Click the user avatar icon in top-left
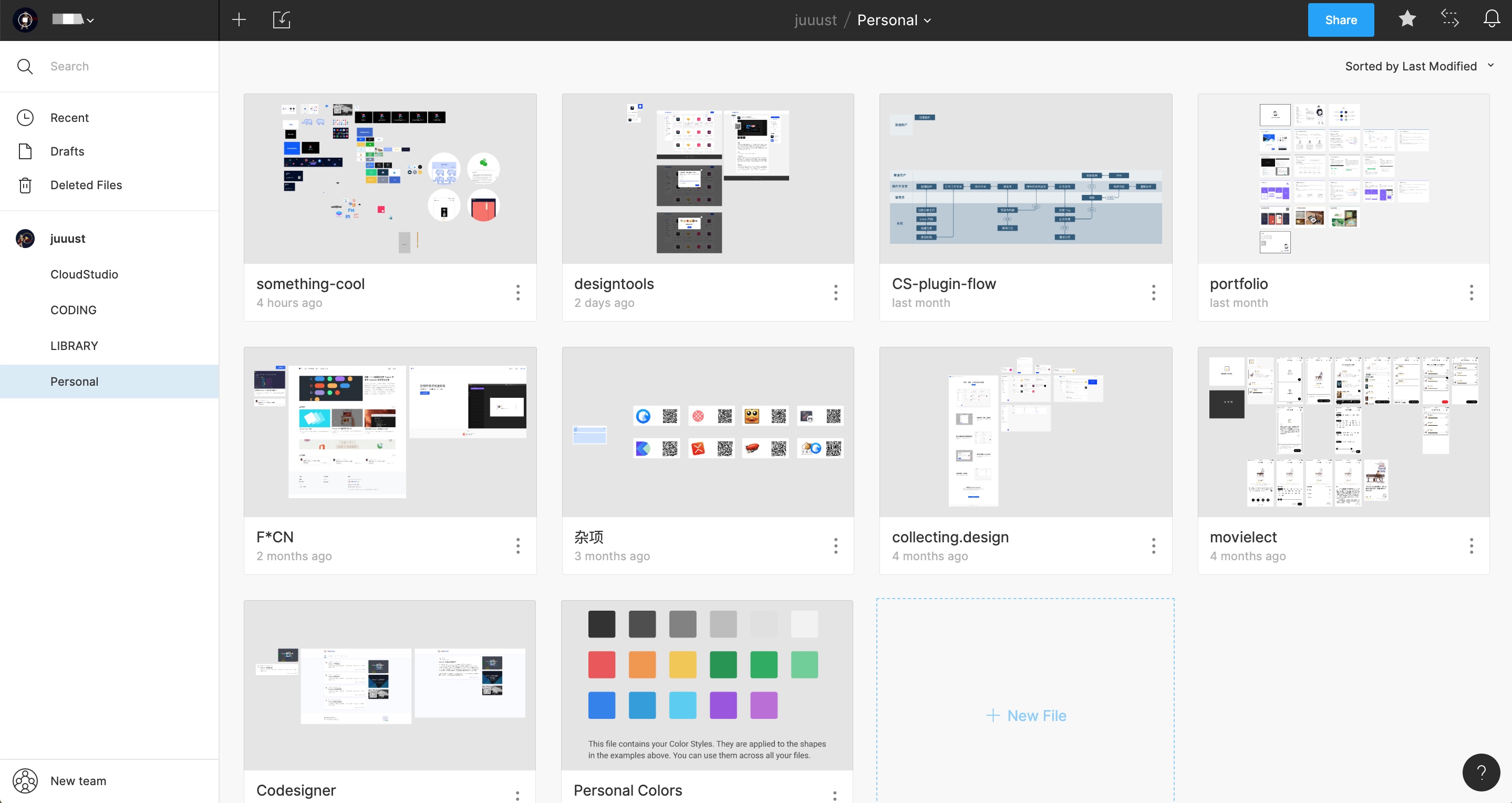 25,20
